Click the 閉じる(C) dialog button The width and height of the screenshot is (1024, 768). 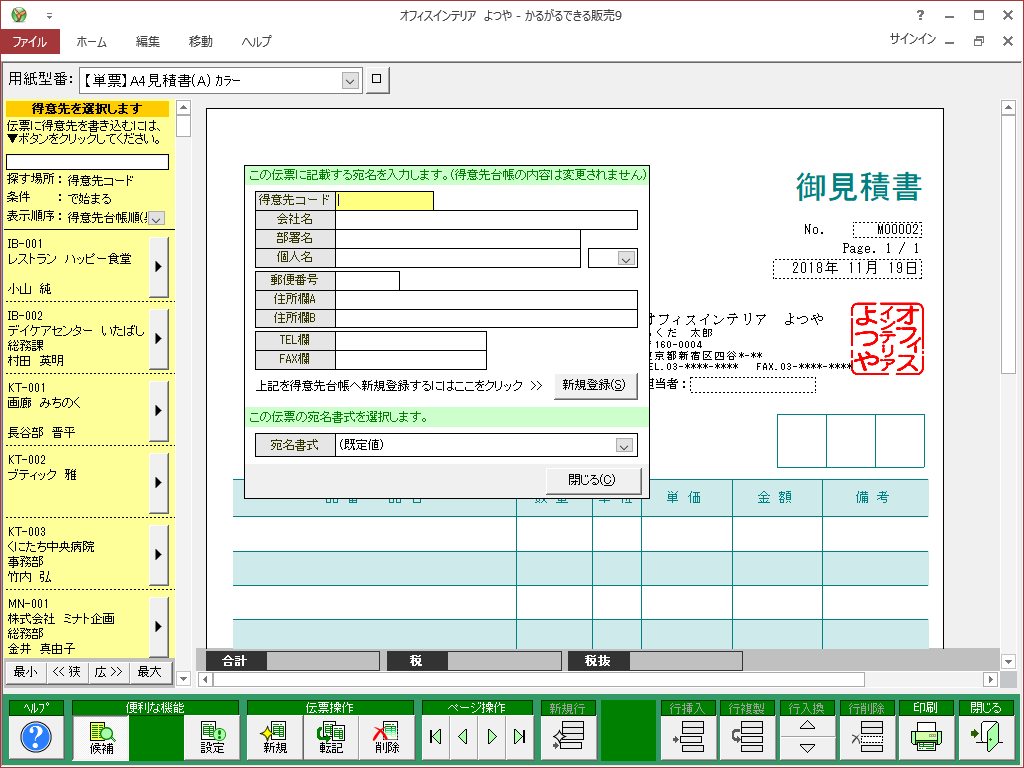pos(593,480)
